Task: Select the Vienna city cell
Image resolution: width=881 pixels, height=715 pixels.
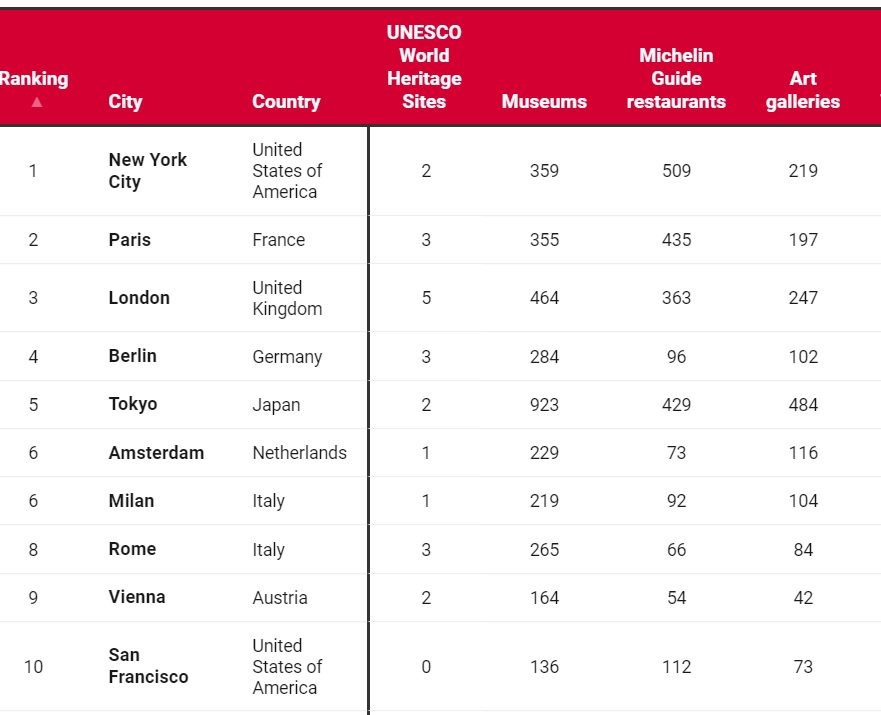Action: [x=137, y=597]
